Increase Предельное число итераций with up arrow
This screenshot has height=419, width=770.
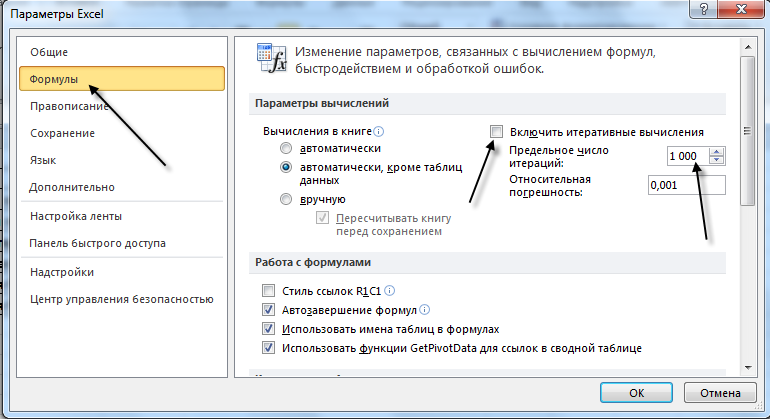716,152
